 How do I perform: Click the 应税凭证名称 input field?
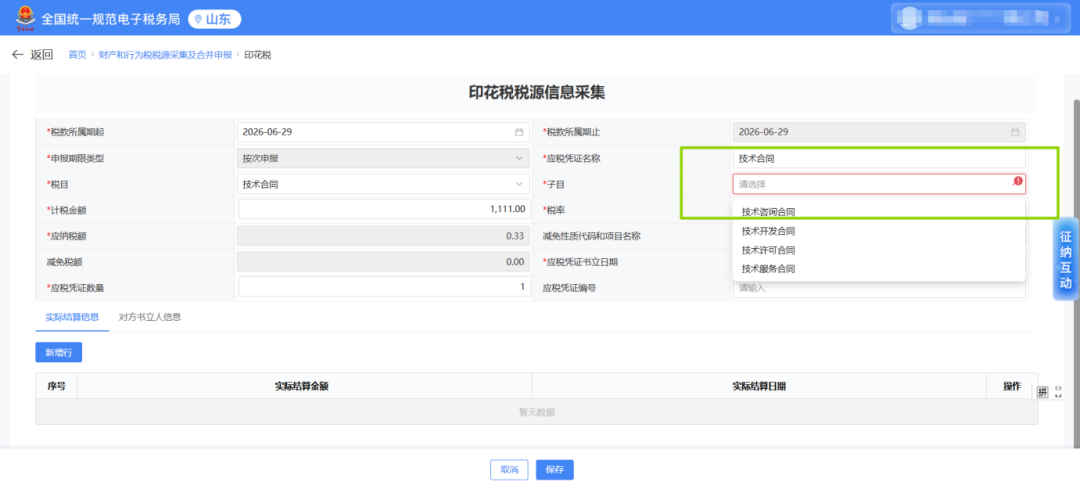(x=879, y=158)
